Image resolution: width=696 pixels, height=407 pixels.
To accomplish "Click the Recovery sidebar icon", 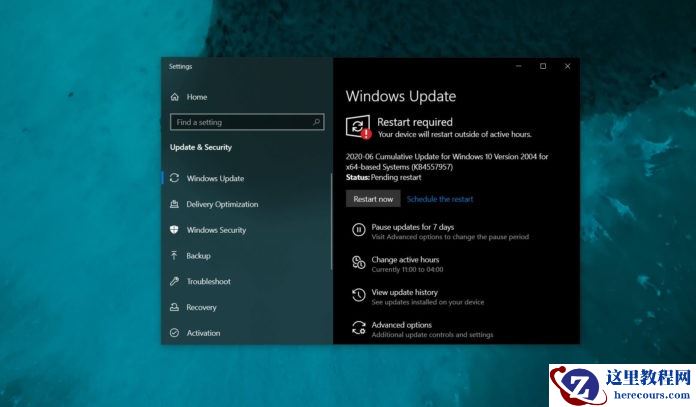I will (x=174, y=307).
